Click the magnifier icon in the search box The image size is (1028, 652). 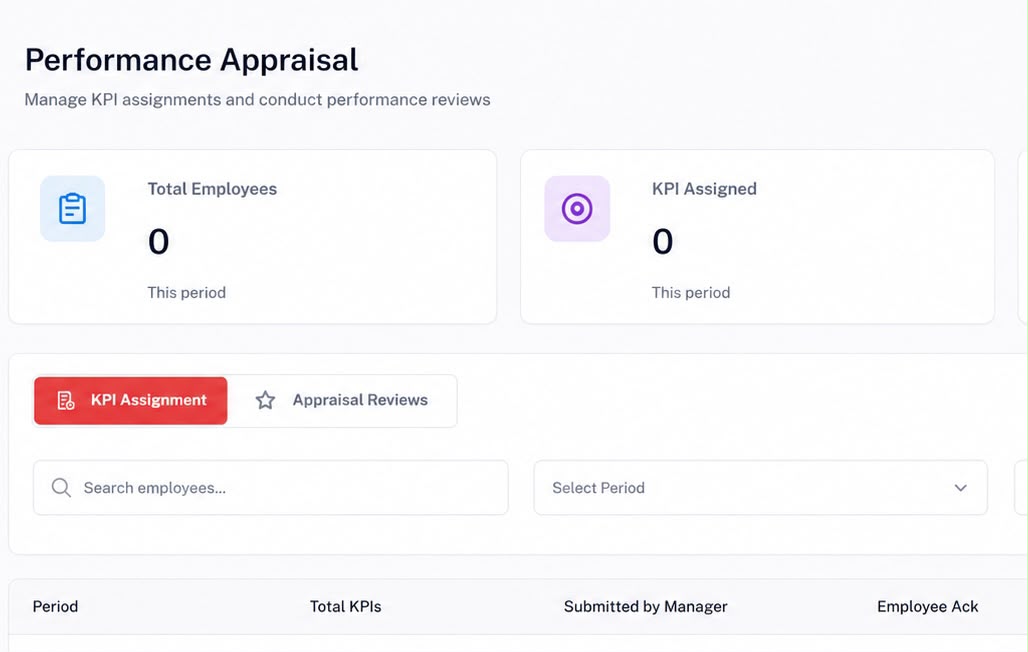(61, 487)
